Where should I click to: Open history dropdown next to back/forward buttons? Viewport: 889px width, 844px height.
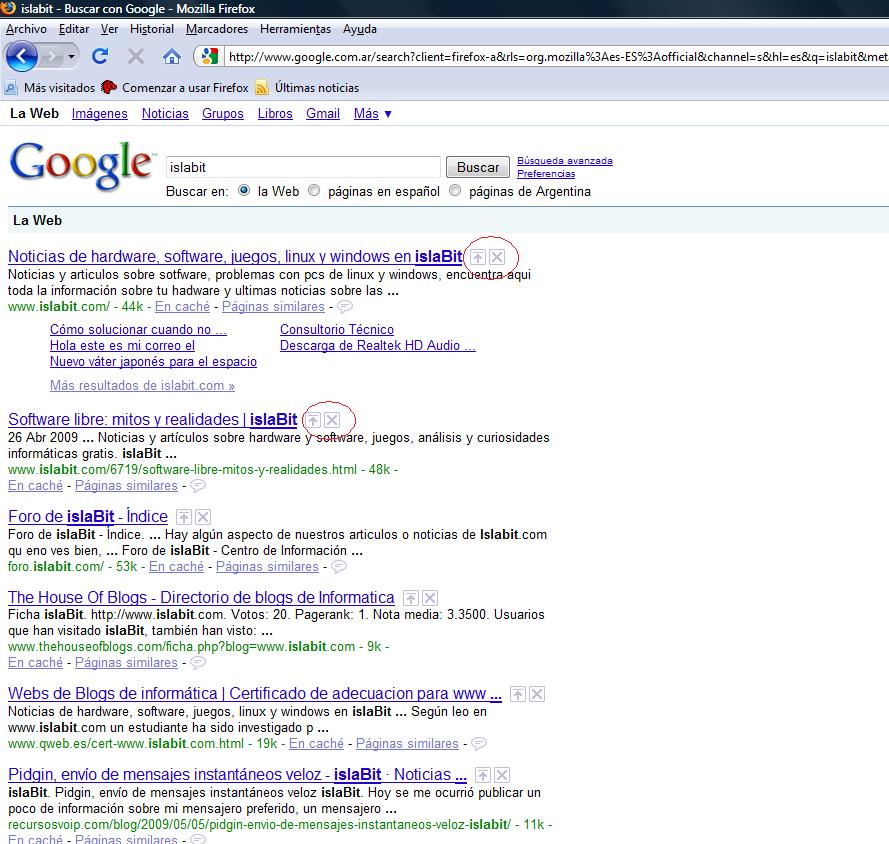(x=70, y=56)
